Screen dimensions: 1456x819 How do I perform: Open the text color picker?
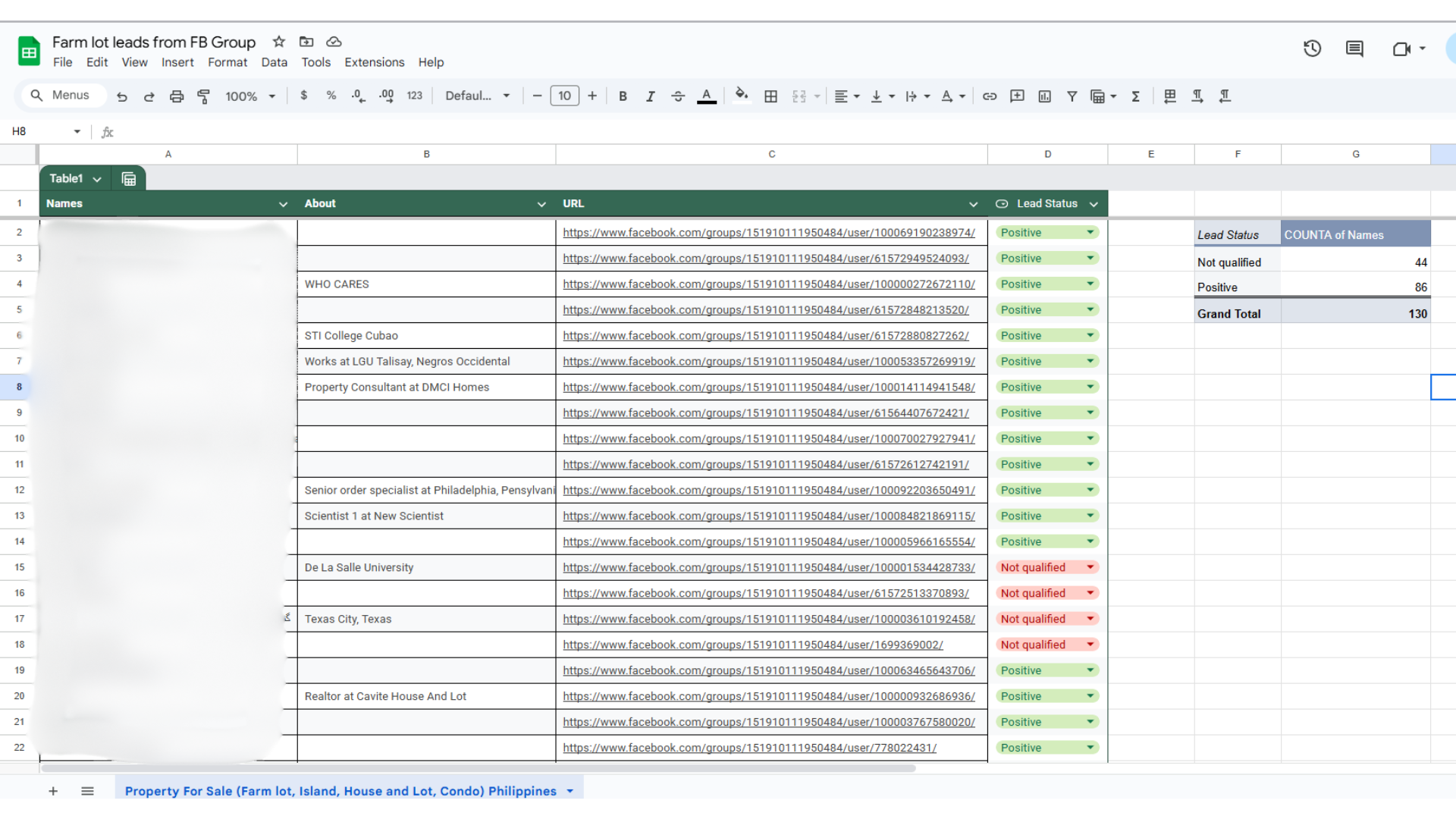[707, 96]
